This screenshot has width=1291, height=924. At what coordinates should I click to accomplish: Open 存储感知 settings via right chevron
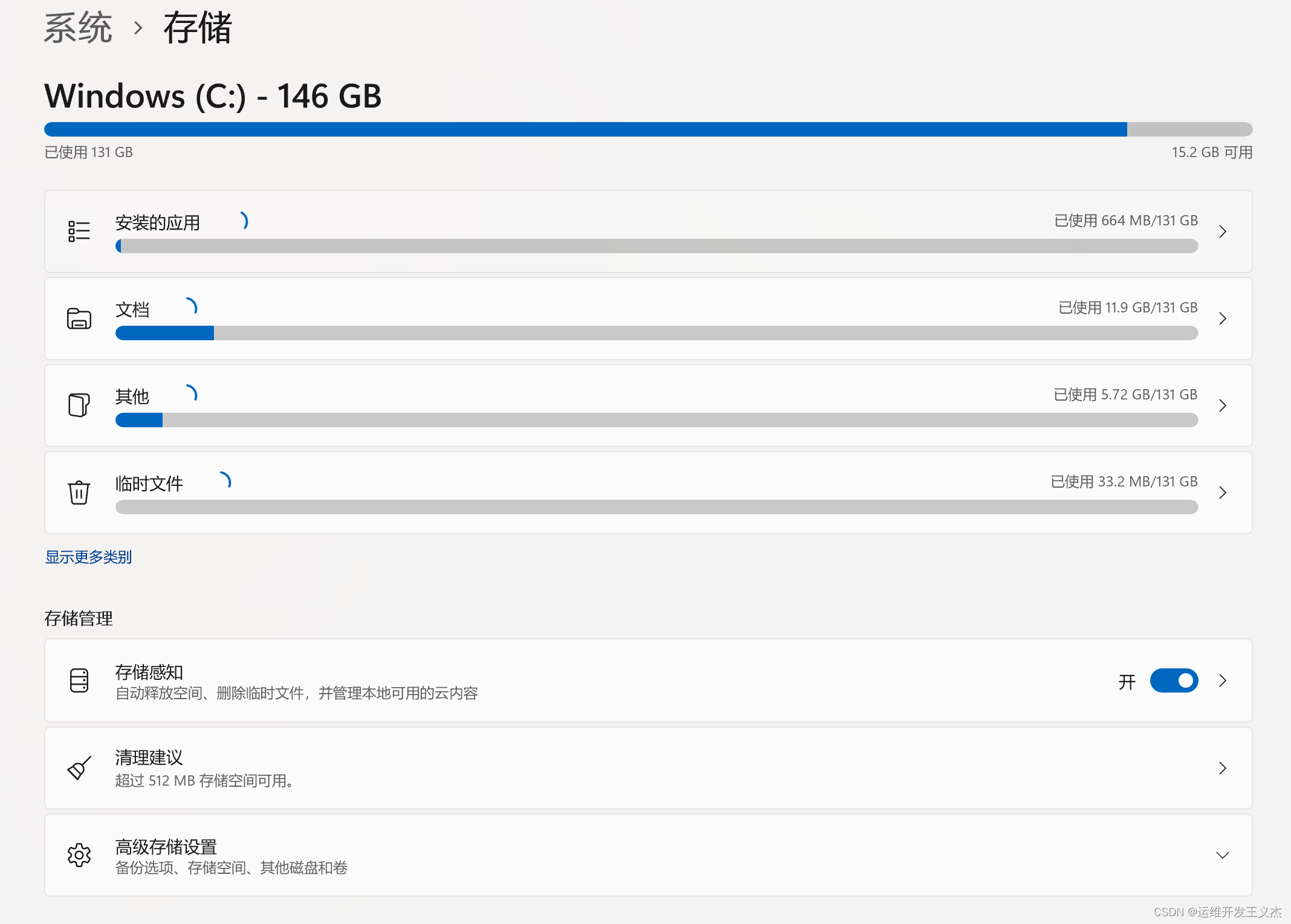point(1223,681)
